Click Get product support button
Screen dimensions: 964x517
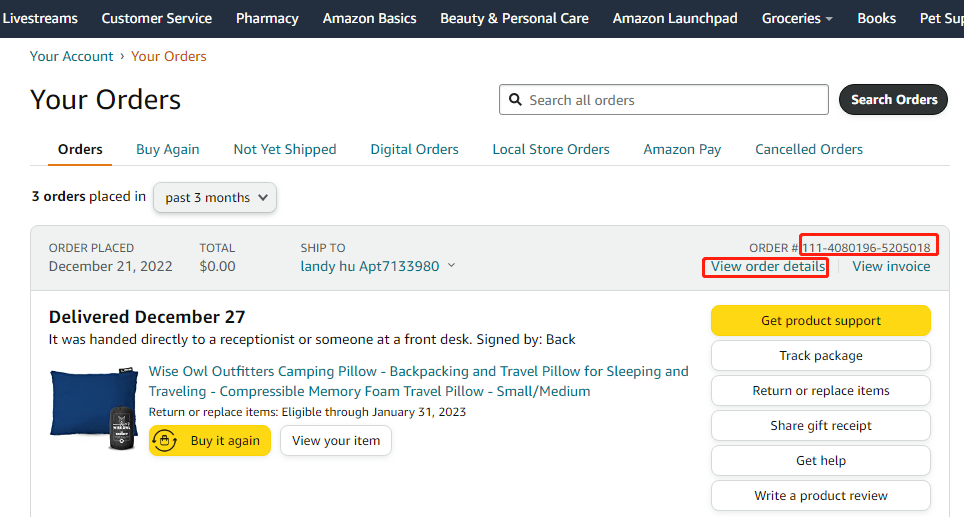pyautogui.click(x=820, y=320)
